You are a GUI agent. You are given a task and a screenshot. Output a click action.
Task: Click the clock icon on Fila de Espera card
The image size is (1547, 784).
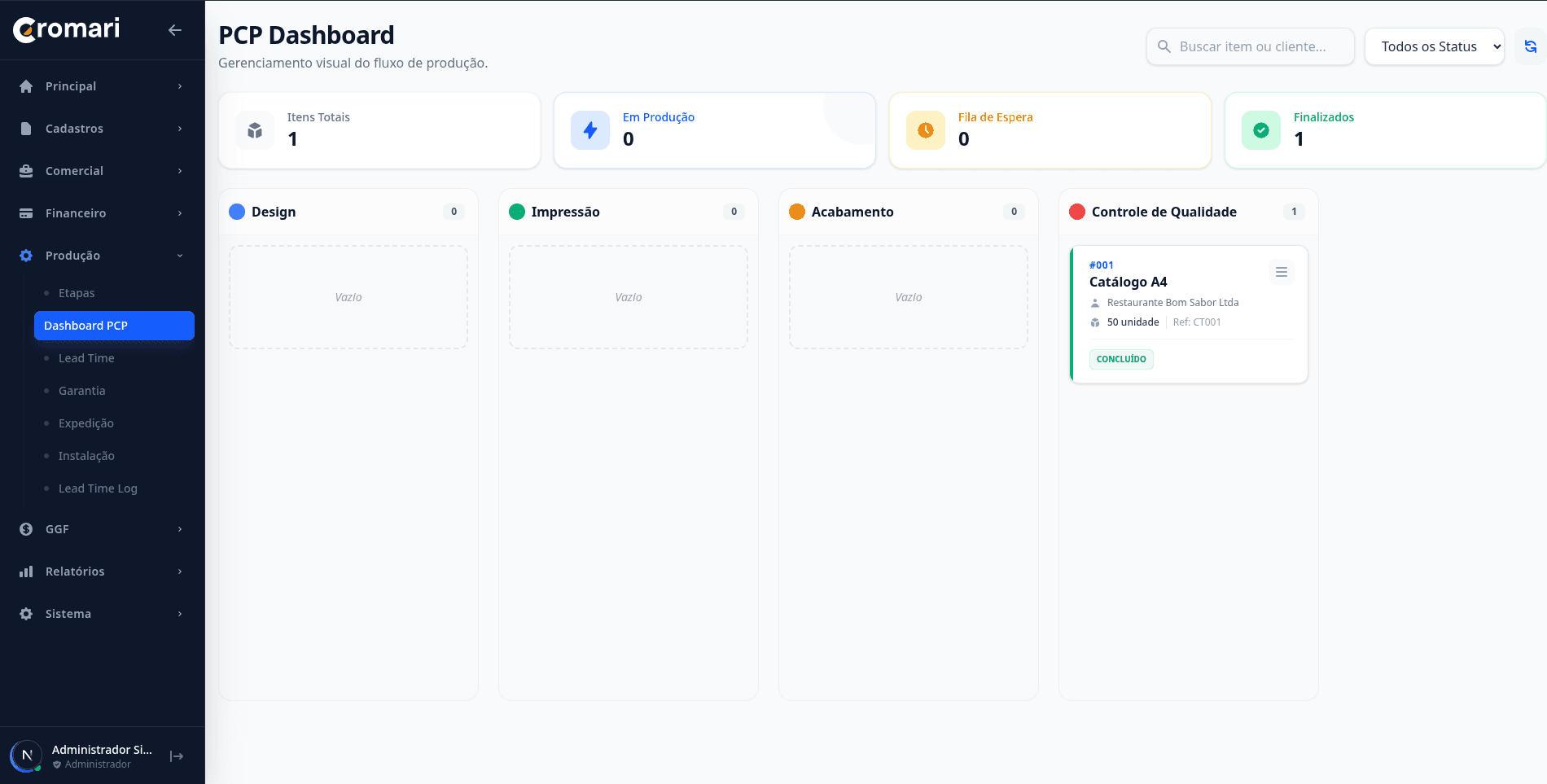926,130
